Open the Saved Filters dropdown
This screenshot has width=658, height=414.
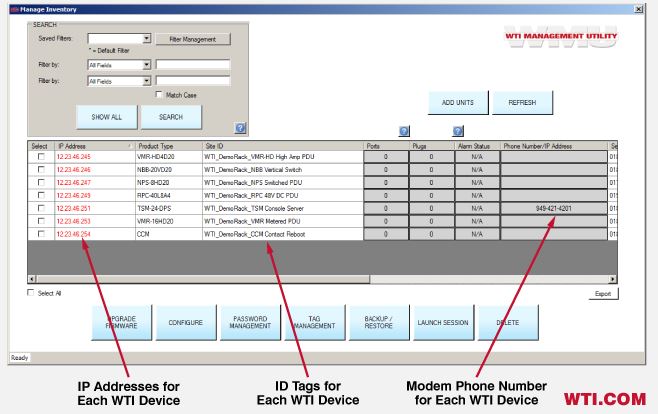146,39
